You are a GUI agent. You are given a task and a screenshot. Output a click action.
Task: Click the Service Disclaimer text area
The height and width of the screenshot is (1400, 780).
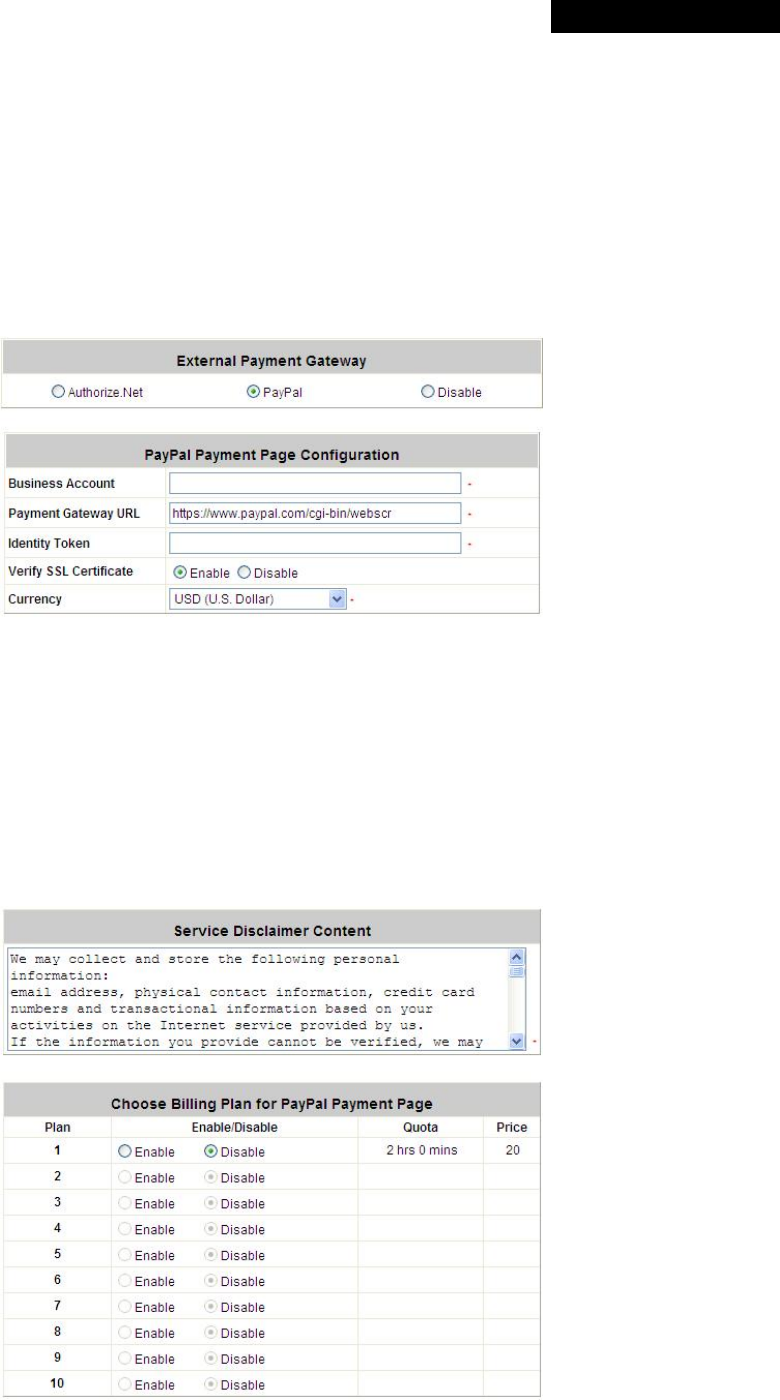[259, 1000]
